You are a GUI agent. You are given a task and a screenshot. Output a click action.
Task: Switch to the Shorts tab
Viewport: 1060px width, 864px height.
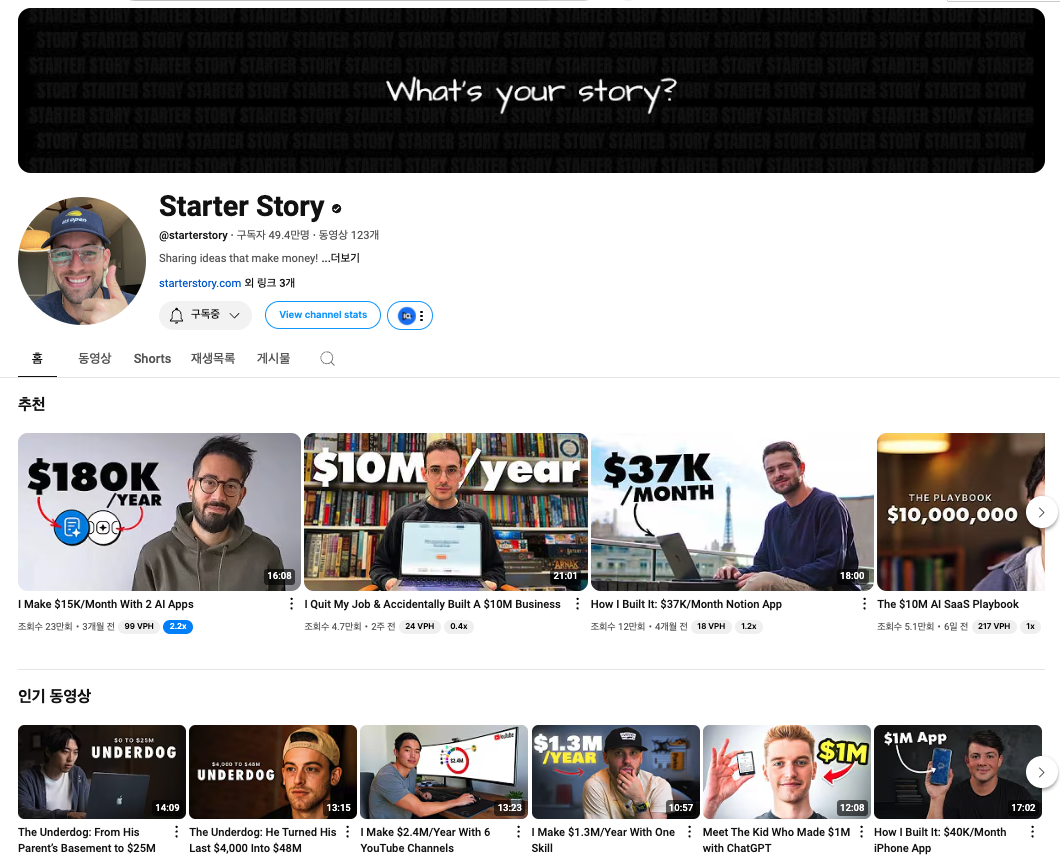pos(152,358)
